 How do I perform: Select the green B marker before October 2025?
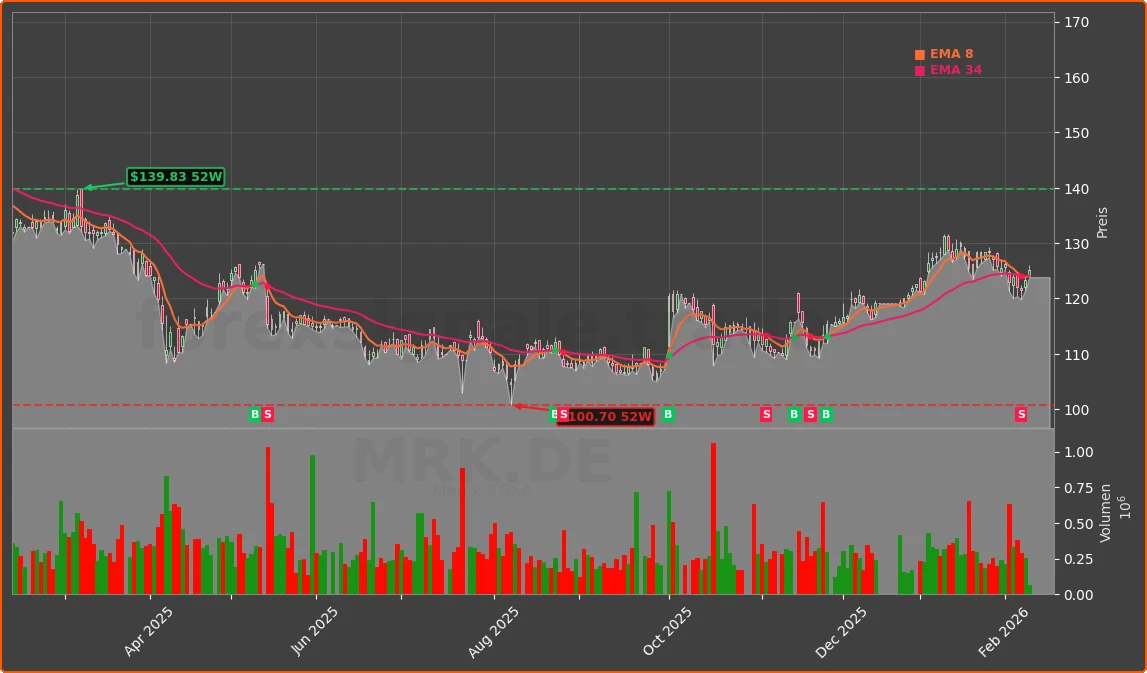point(669,412)
